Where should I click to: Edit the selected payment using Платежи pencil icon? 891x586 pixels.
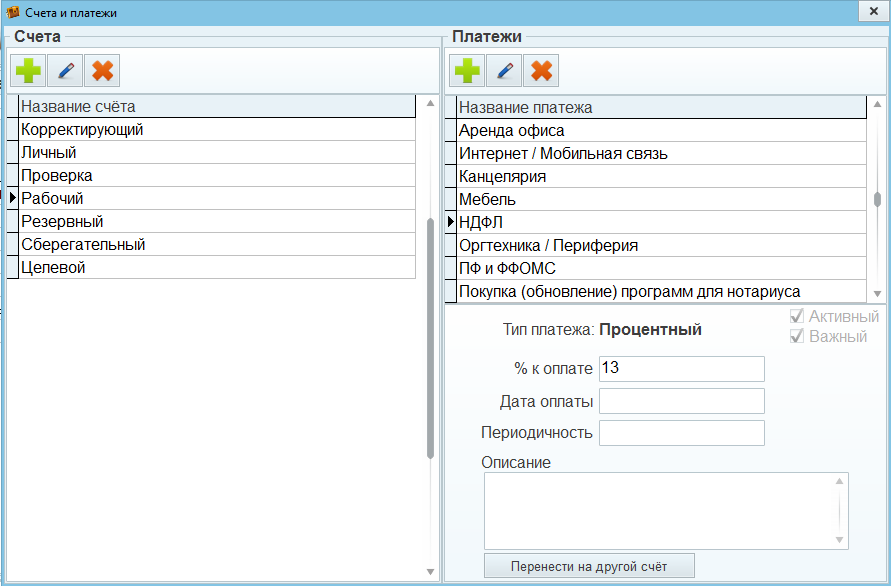point(504,71)
